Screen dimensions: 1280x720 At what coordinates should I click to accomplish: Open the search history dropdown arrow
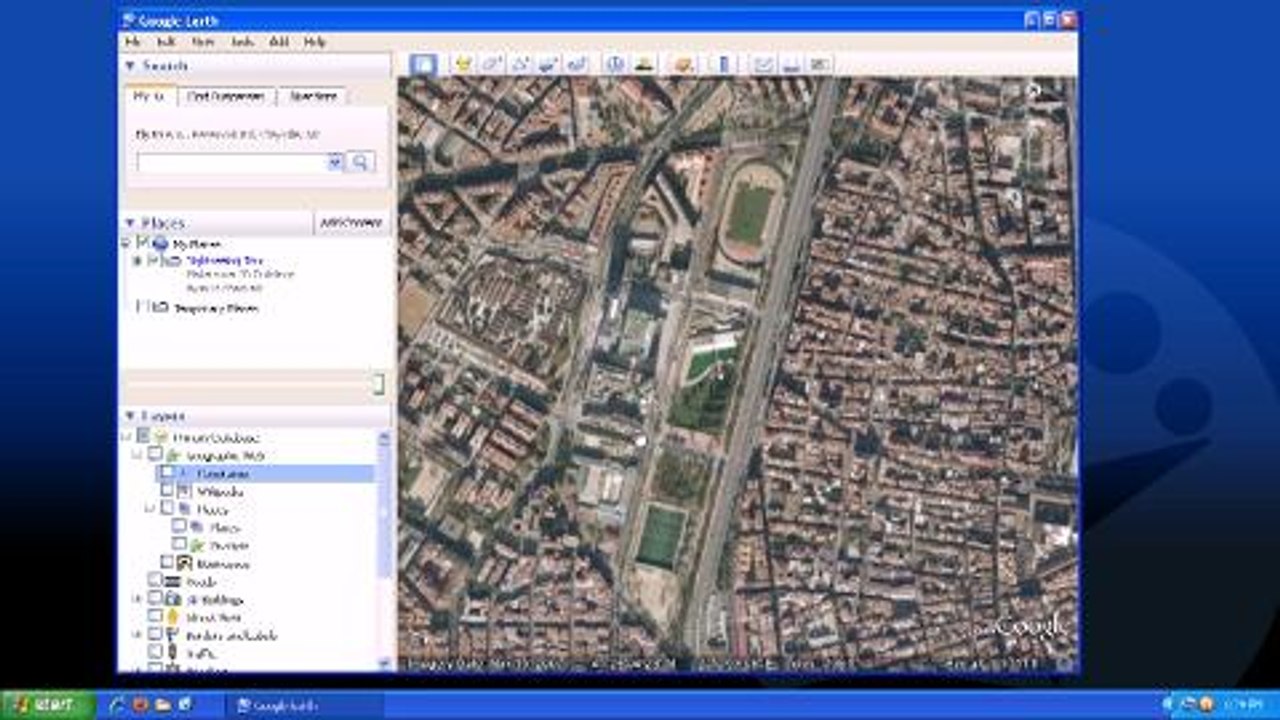(x=336, y=161)
